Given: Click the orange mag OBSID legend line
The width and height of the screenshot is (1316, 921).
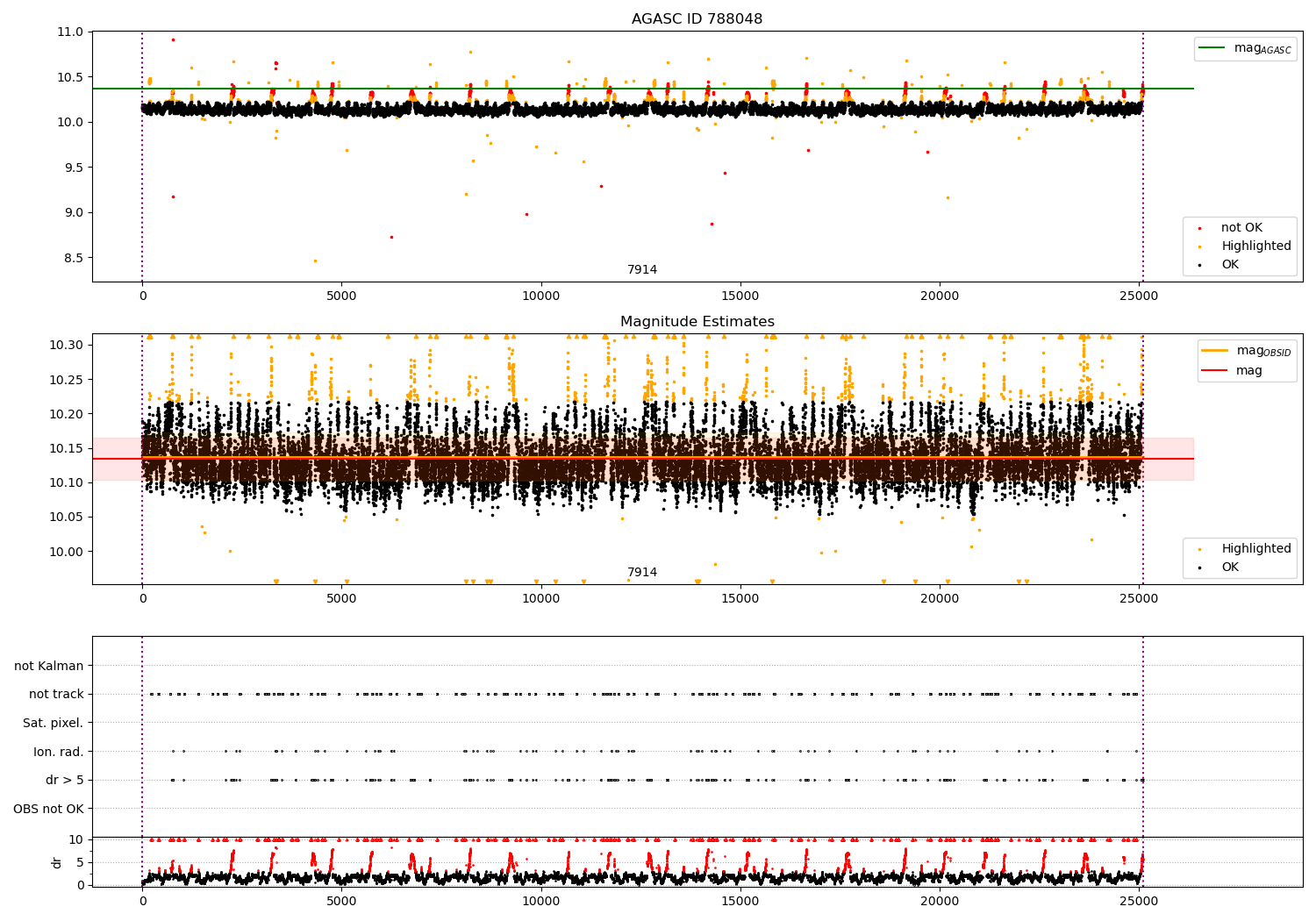Looking at the screenshot, I should pos(1215,351).
